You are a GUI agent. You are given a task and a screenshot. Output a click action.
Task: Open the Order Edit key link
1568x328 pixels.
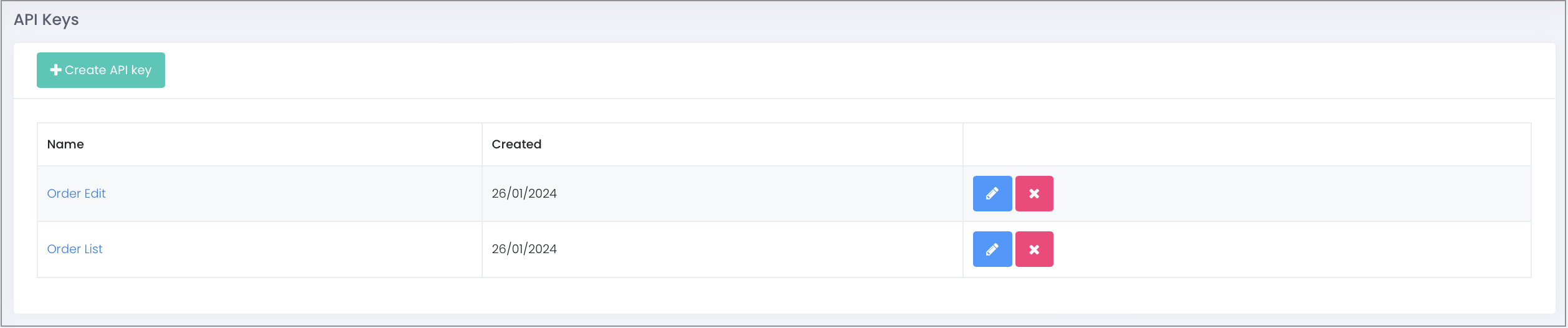[x=77, y=194]
